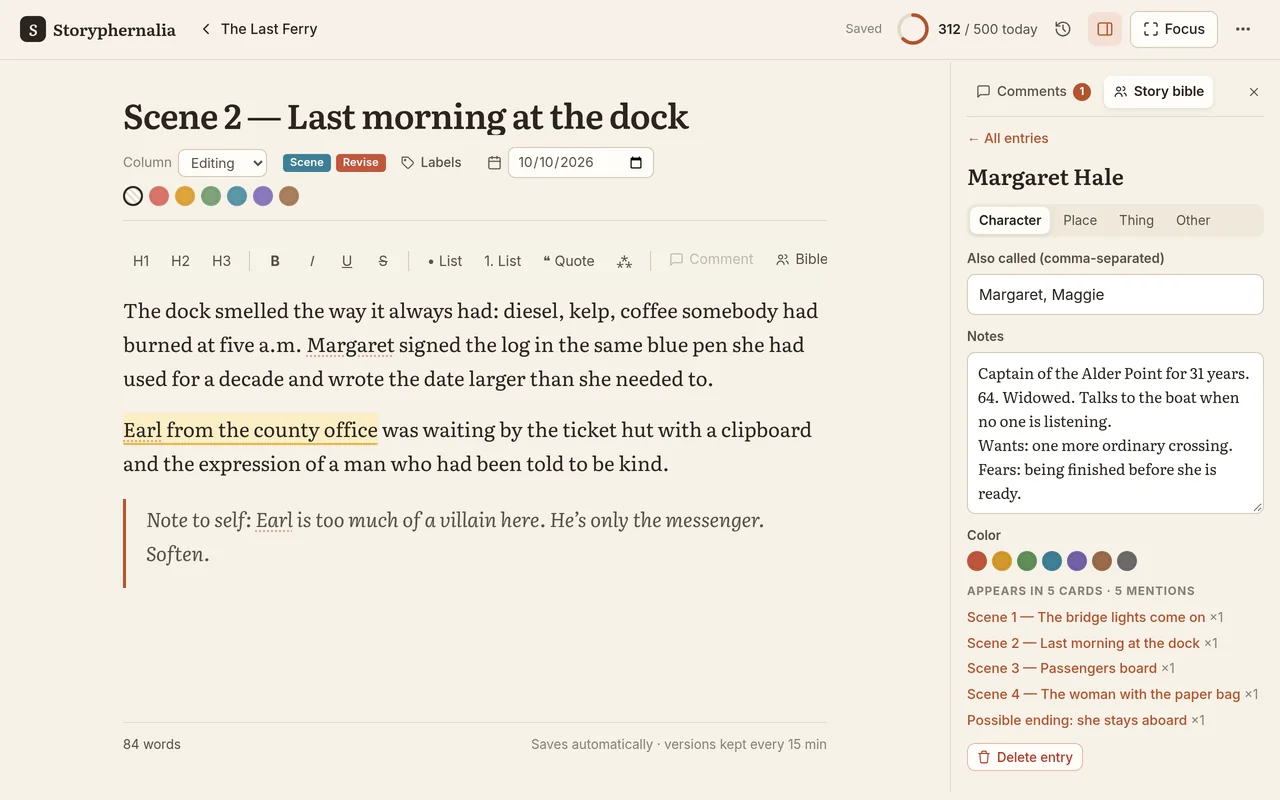Viewport: 1280px width, 800px height.
Task: Switch to the Story bible tab
Action: (1159, 91)
